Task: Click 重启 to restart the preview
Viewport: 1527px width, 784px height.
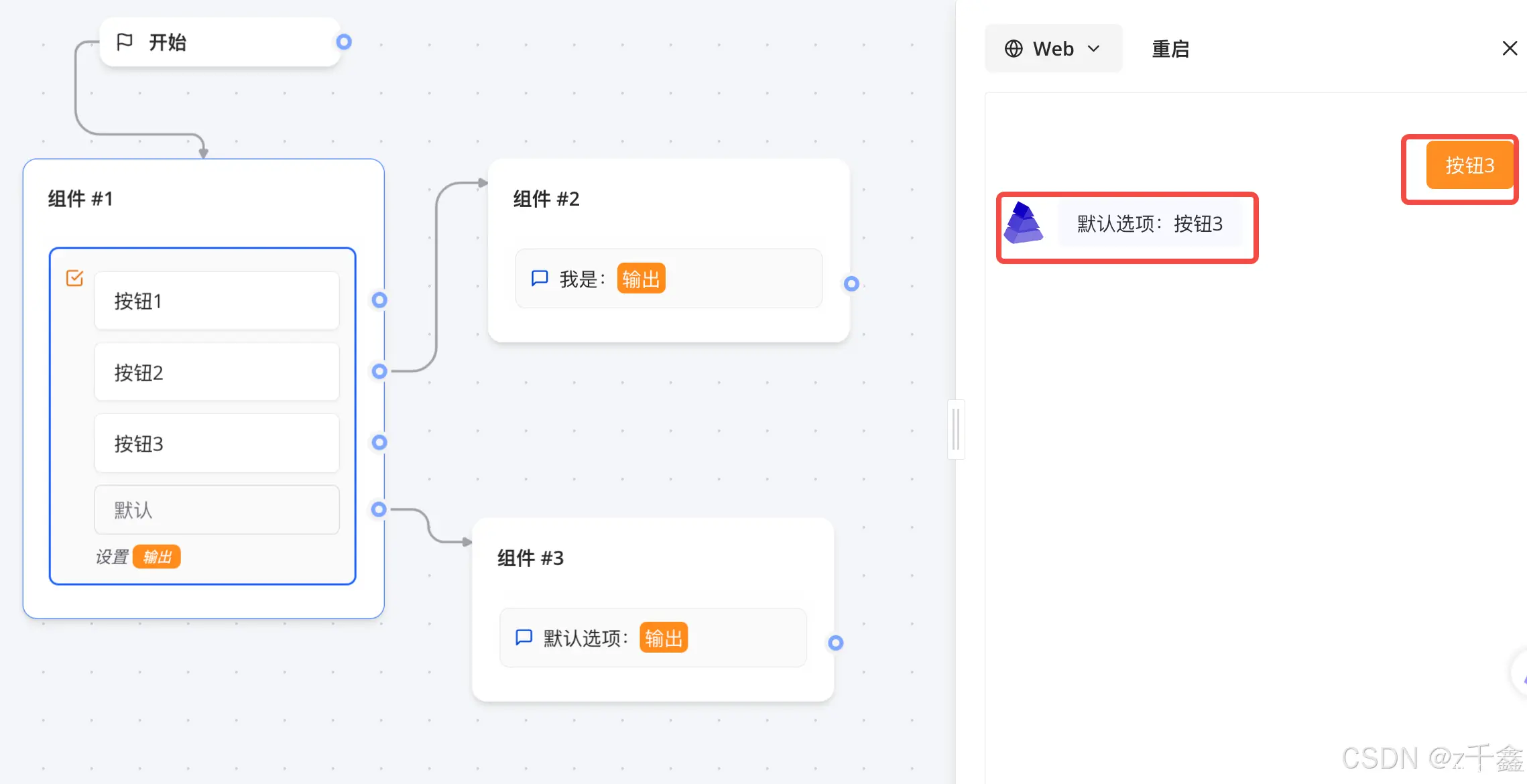Action: tap(1170, 49)
